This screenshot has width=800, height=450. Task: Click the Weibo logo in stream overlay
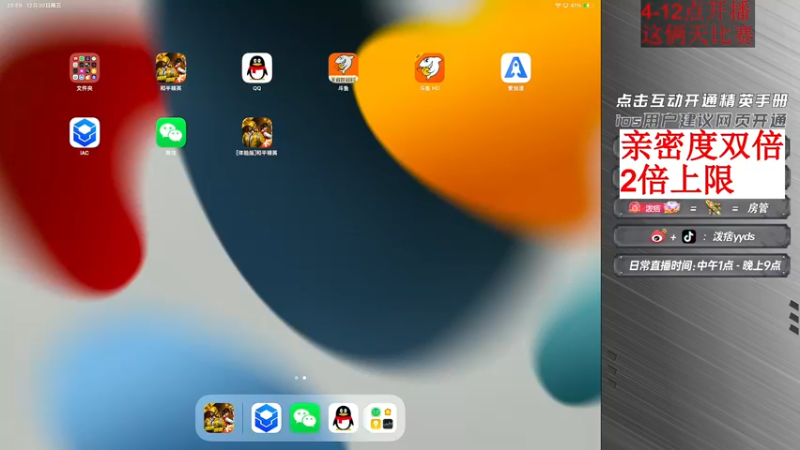coord(658,237)
